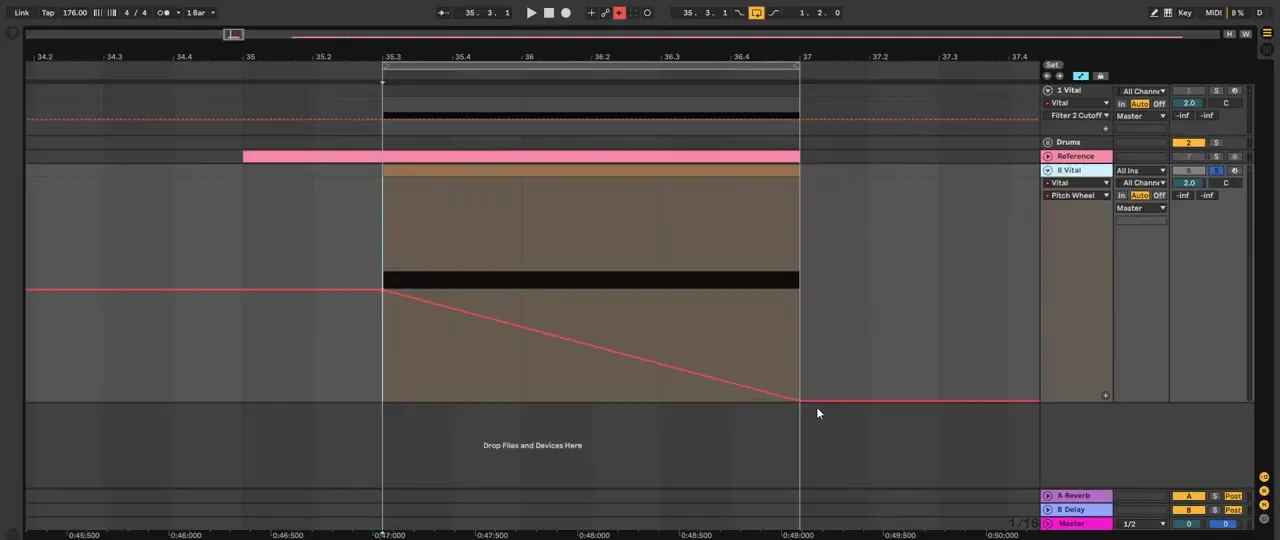The height and width of the screenshot is (540, 1280).
Task: Open the 1 Vital Master output dropdown
Action: coord(1141,116)
